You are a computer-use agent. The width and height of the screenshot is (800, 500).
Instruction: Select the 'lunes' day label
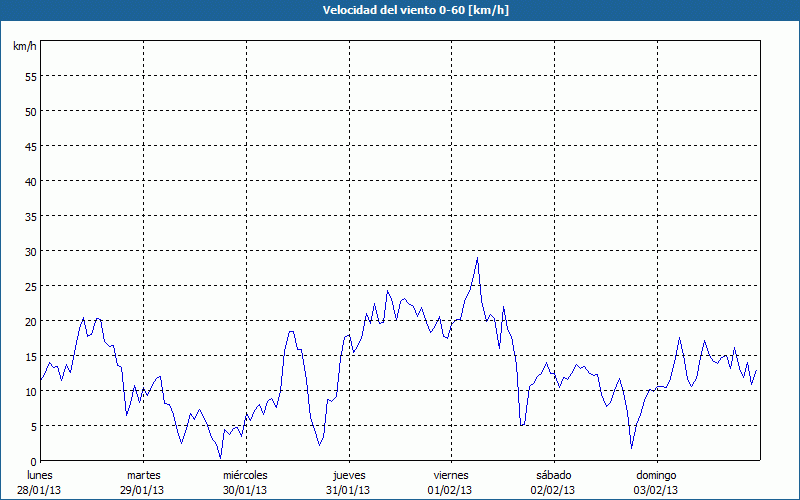pyautogui.click(x=40, y=475)
